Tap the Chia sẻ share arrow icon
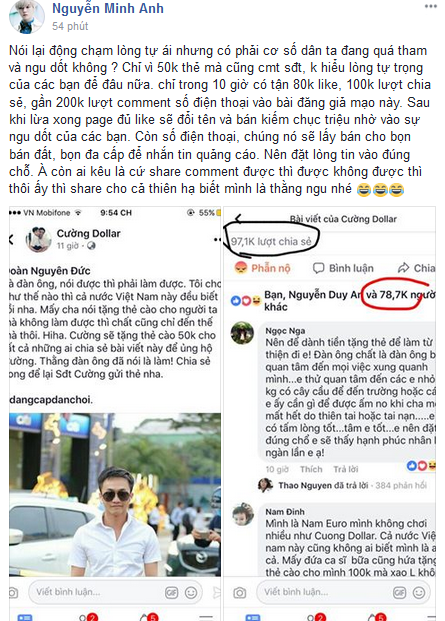Screen dimensions: 445x621 click(x=403, y=268)
